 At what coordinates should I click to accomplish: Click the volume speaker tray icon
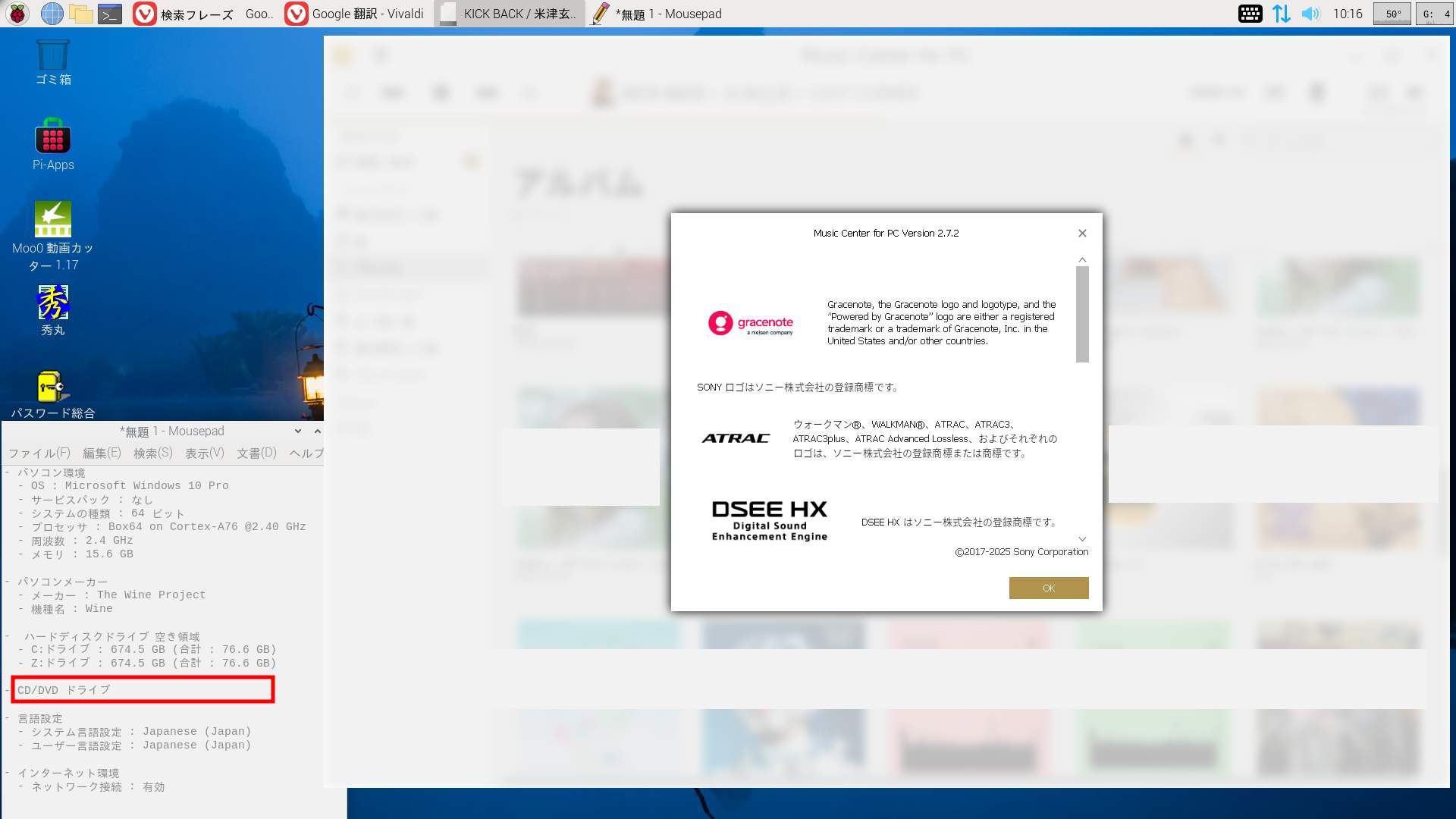click(x=1310, y=14)
